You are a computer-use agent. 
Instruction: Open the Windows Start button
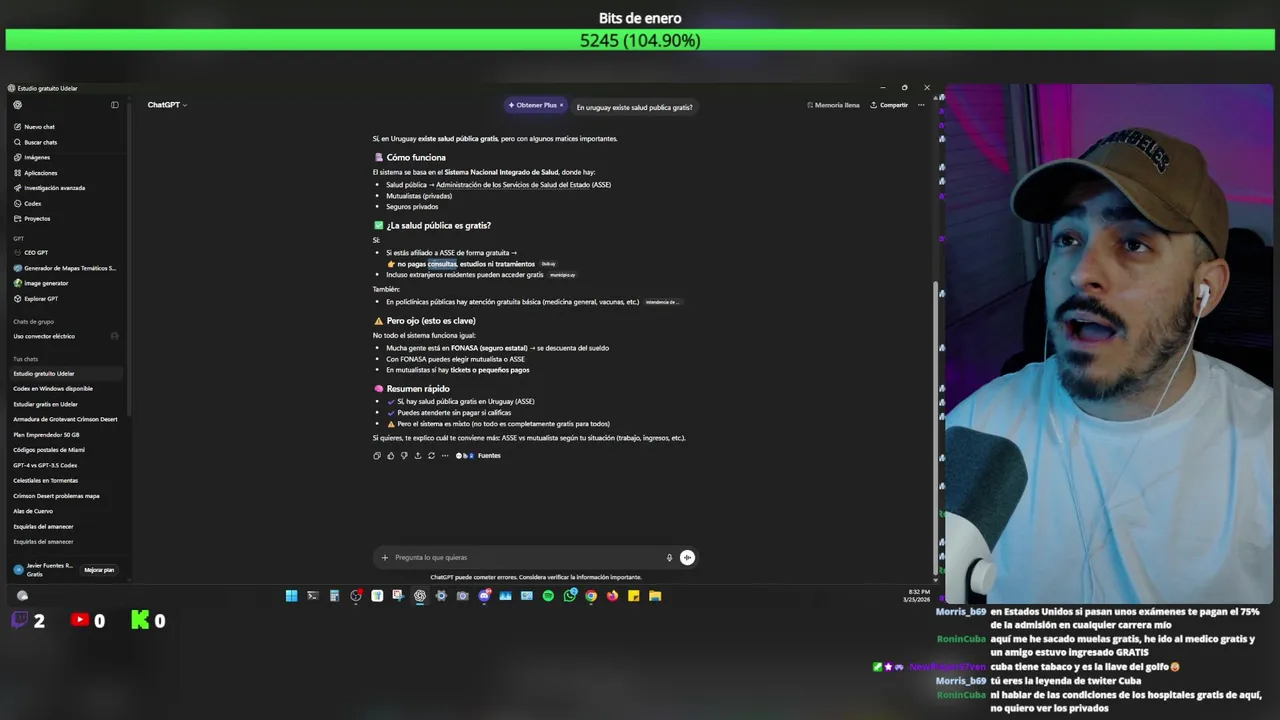click(291, 596)
